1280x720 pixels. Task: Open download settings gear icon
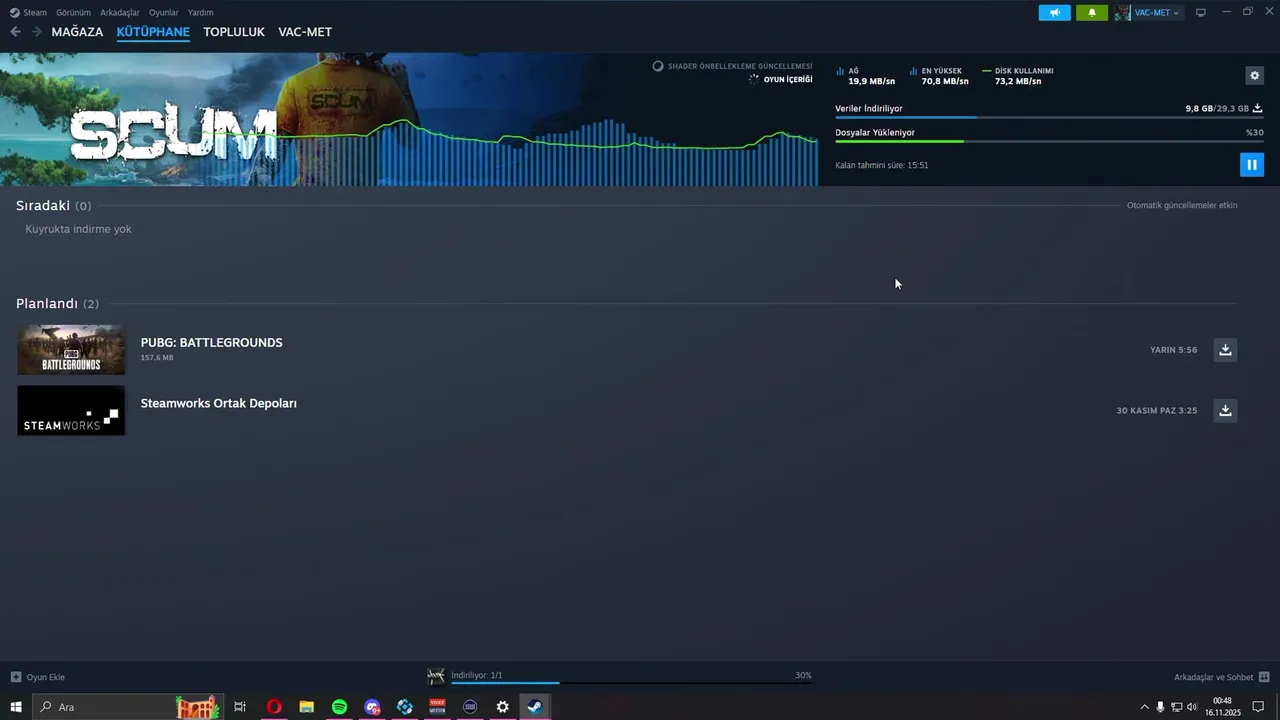coord(1254,75)
